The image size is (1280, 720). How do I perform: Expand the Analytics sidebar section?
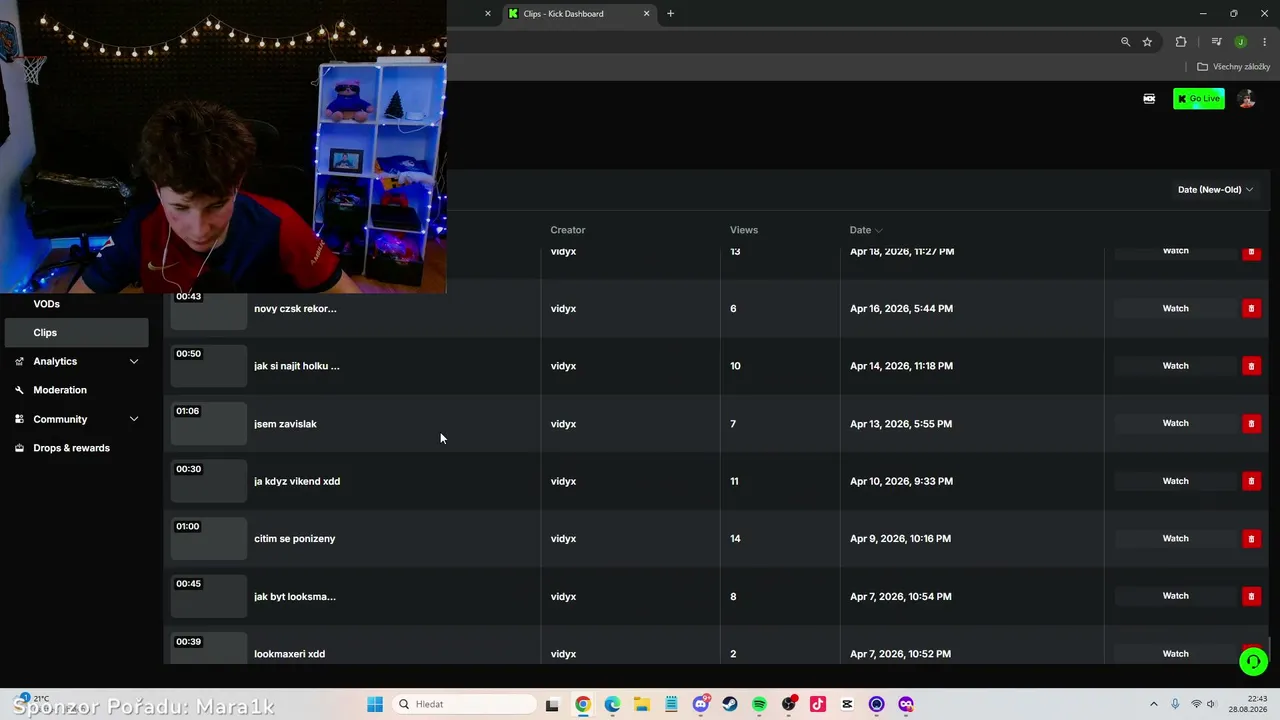point(76,361)
